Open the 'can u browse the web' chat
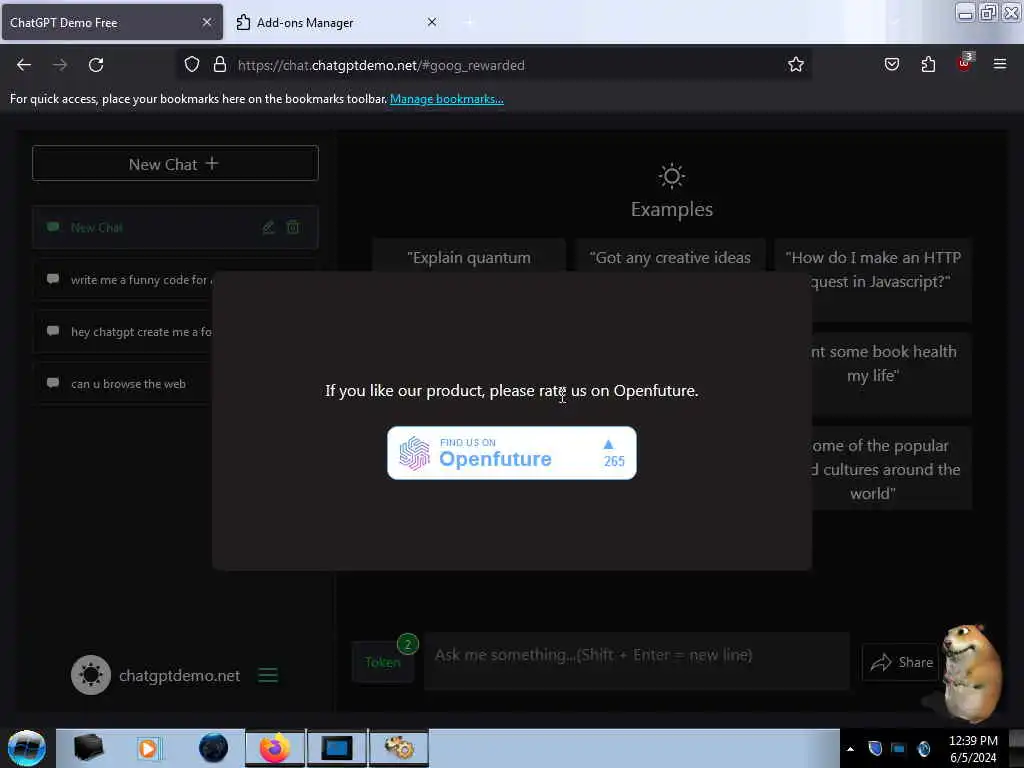Screen dimensions: 1024x768 coord(123,384)
